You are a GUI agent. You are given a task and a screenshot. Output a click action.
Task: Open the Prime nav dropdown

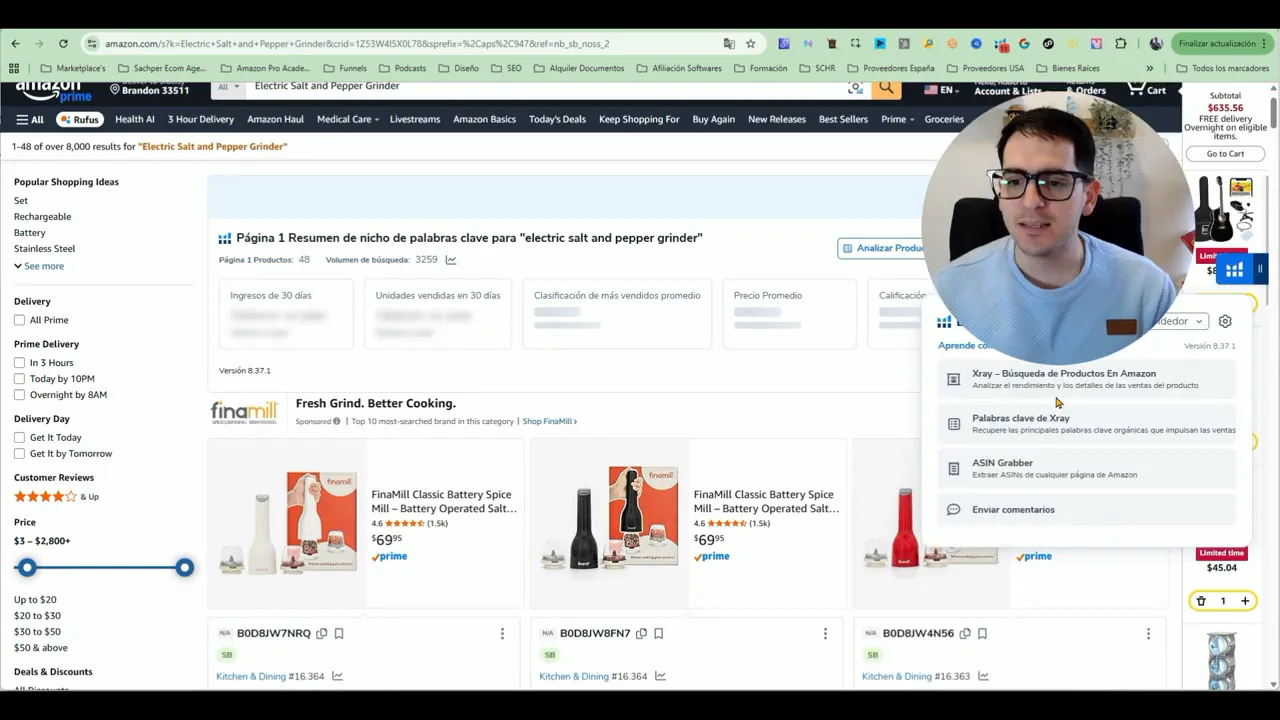click(x=897, y=119)
